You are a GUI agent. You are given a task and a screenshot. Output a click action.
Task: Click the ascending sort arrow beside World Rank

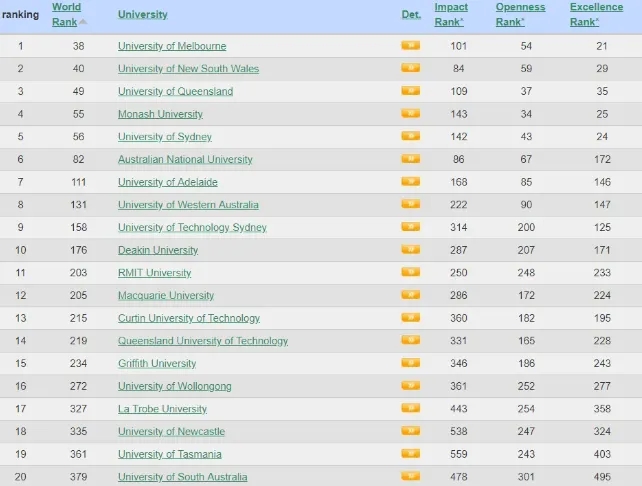(x=83, y=22)
